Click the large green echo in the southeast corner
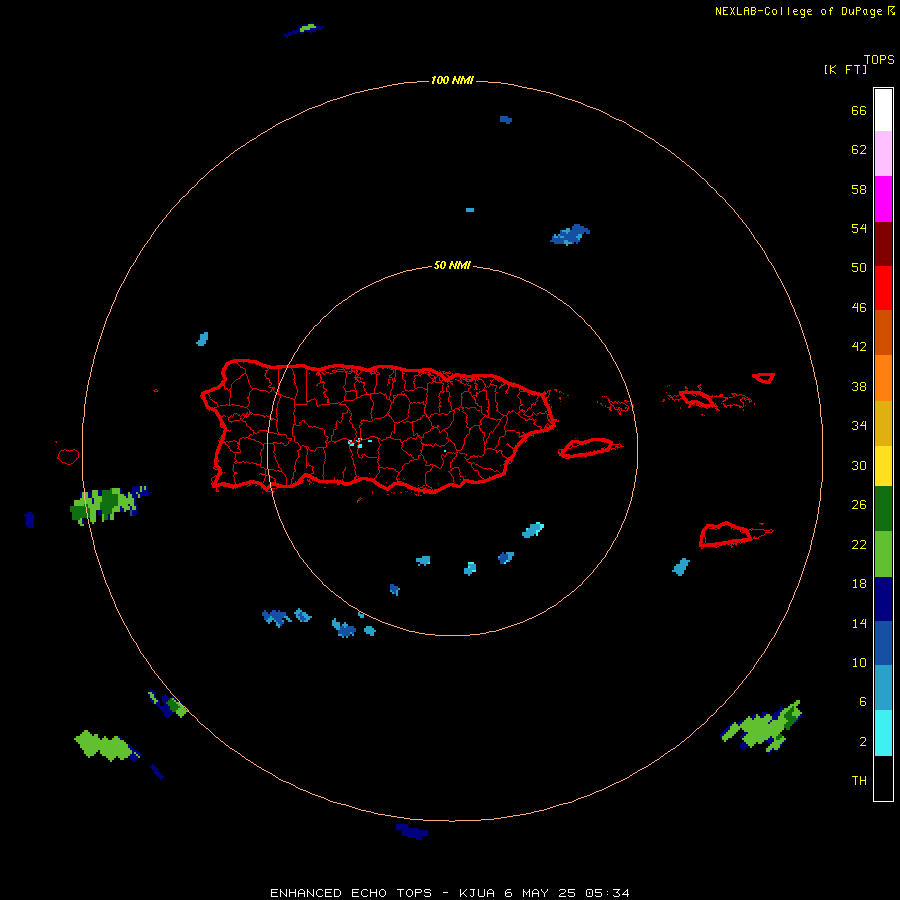 (762, 727)
